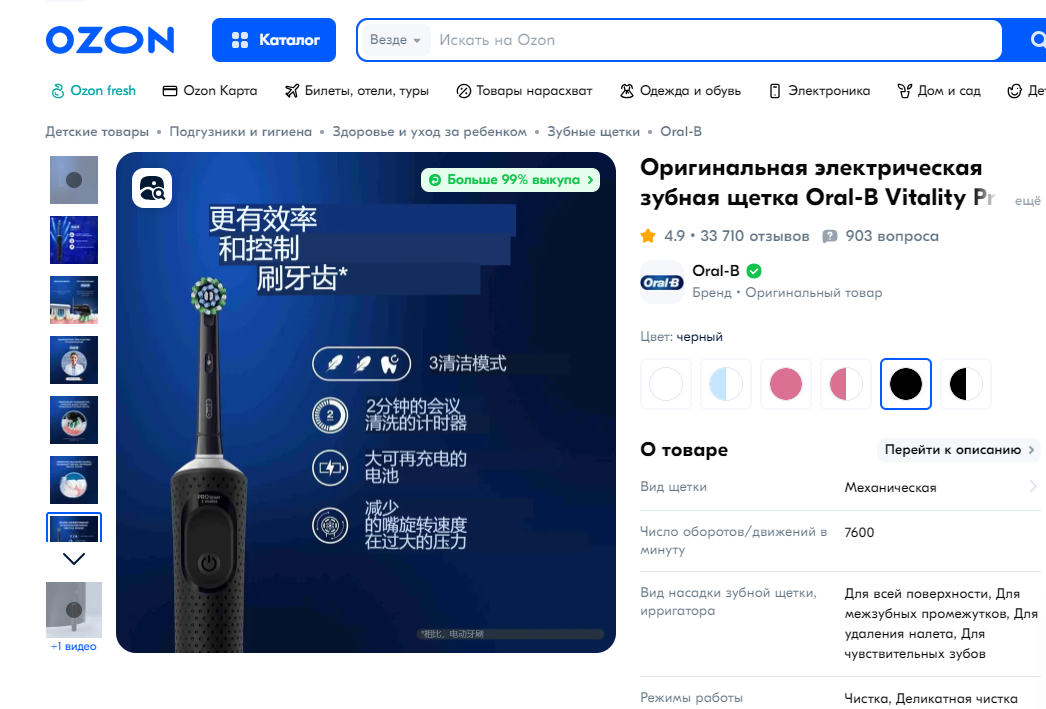The image size is (1046, 709).
Task: Select the pink and white color swatch
Action: [x=846, y=384]
